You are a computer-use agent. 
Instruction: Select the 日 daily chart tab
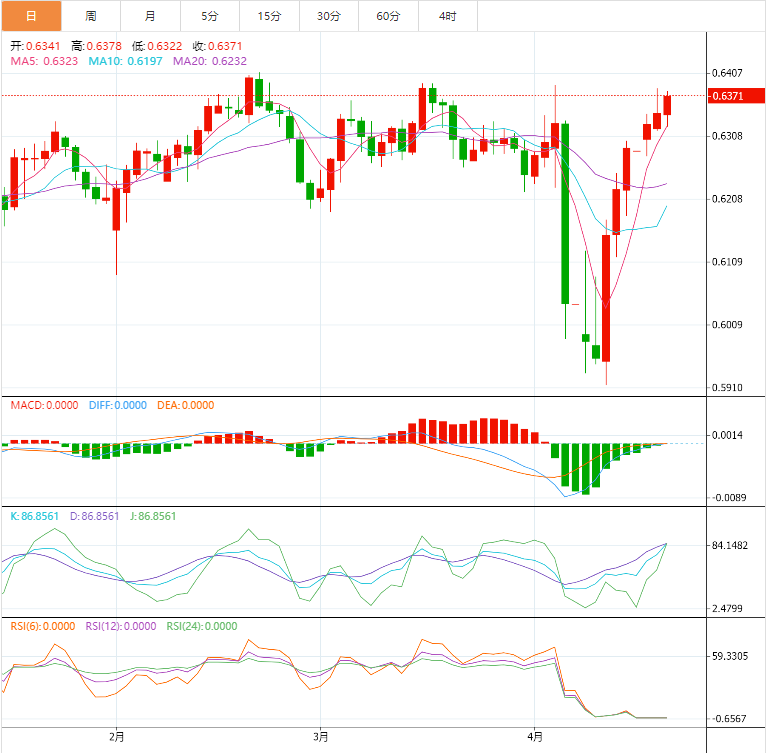point(31,16)
